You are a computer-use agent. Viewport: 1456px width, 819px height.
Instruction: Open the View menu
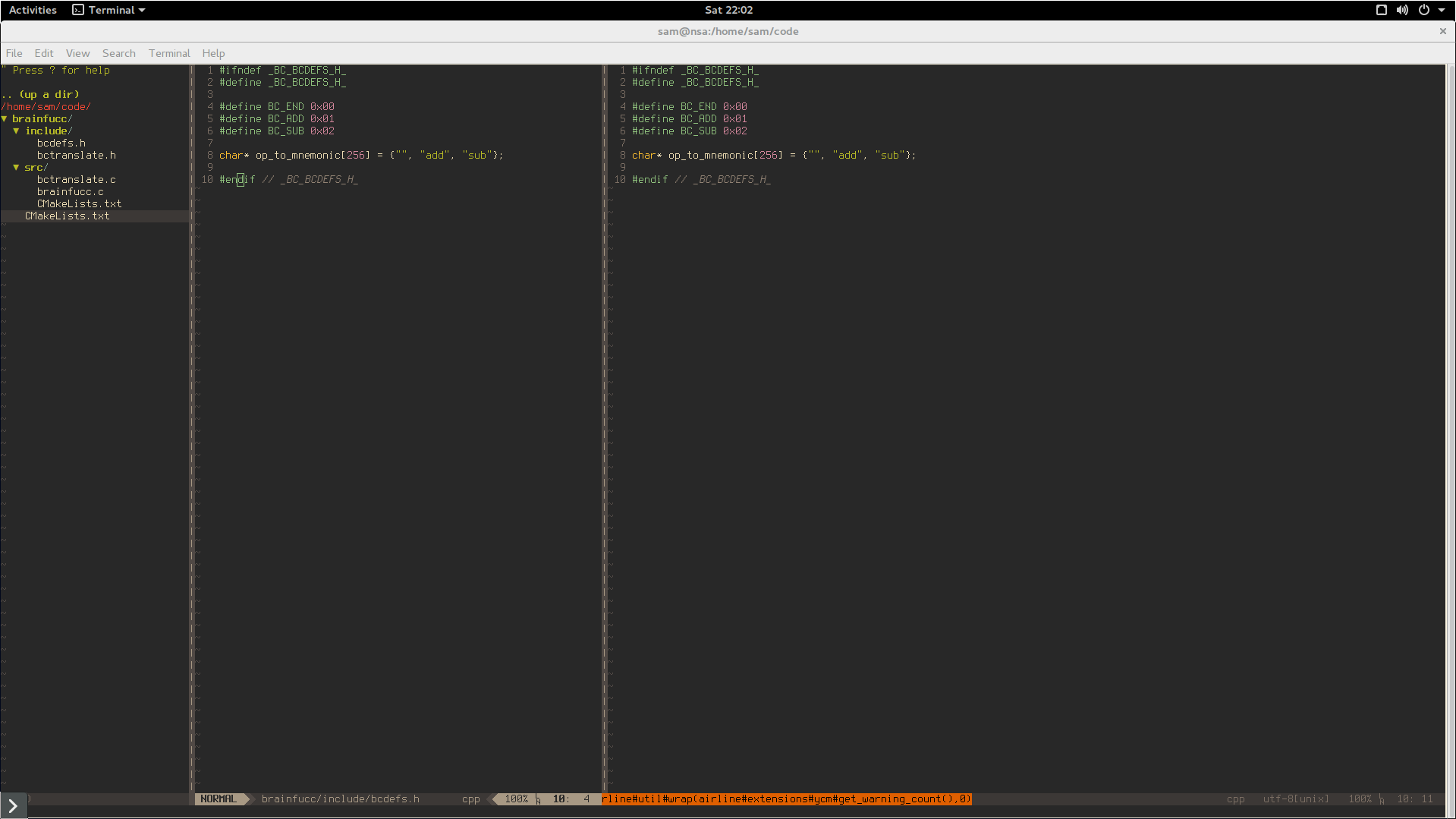(77, 53)
